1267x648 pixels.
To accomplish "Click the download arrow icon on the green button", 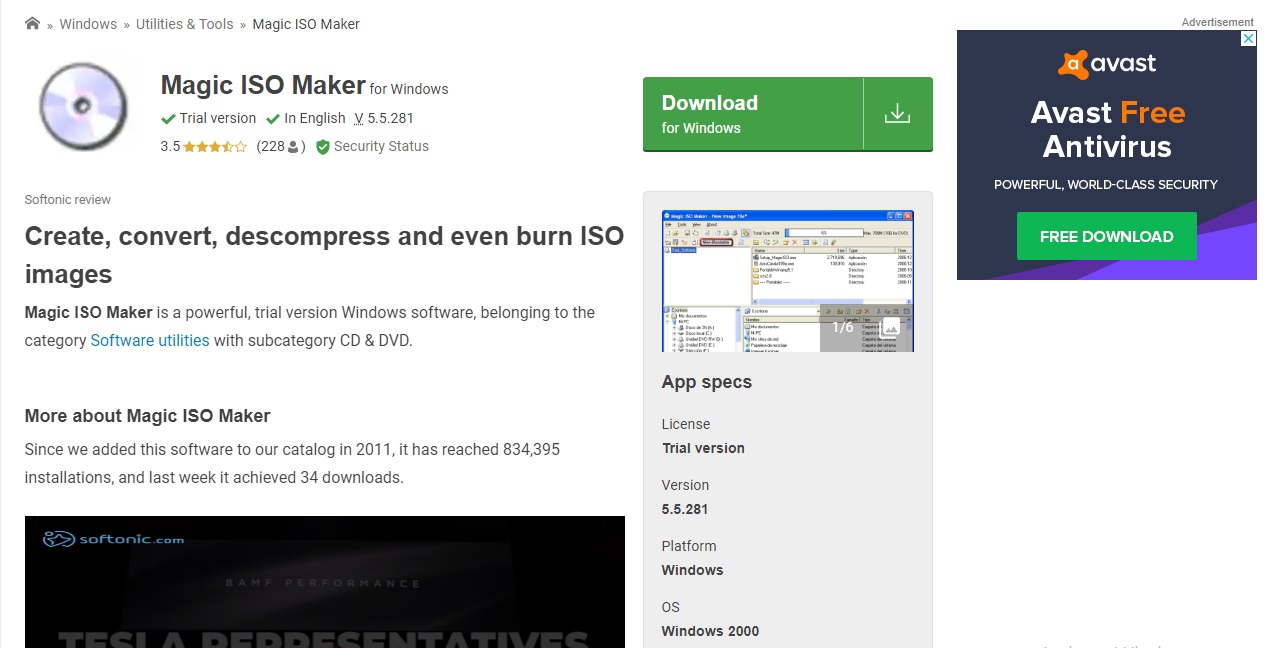I will [x=898, y=114].
